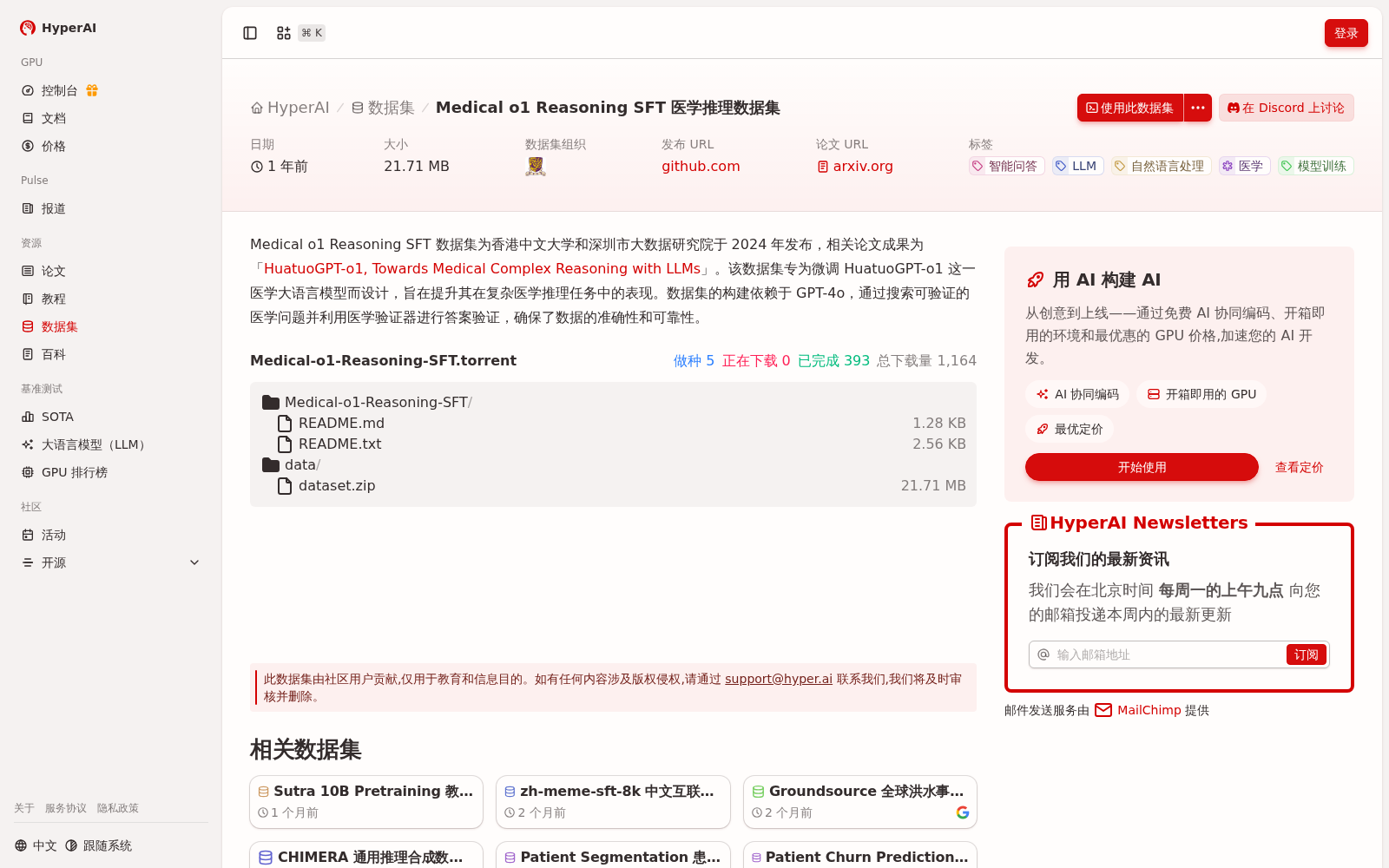
Task: Click the HyperAI logo in sidebar
Action: click(58, 28)
